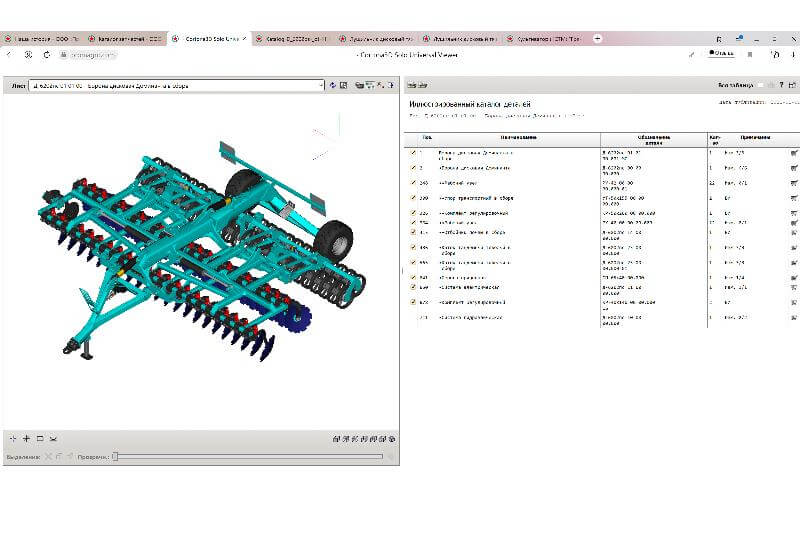The height and width of the screenshot is (534, 800).
Task: Click the cart icon in row 1
Action: pyautogui.click(x=794, y=153)
